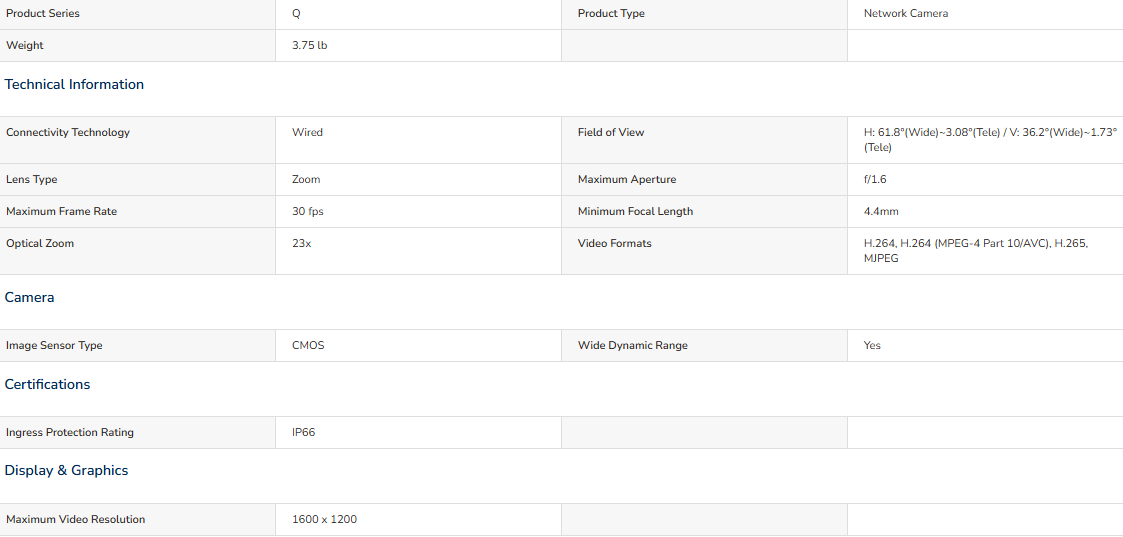Click the Technical Information section heading
The width and height of the screenshot is (1123, 537).
[x=74, y=84]
